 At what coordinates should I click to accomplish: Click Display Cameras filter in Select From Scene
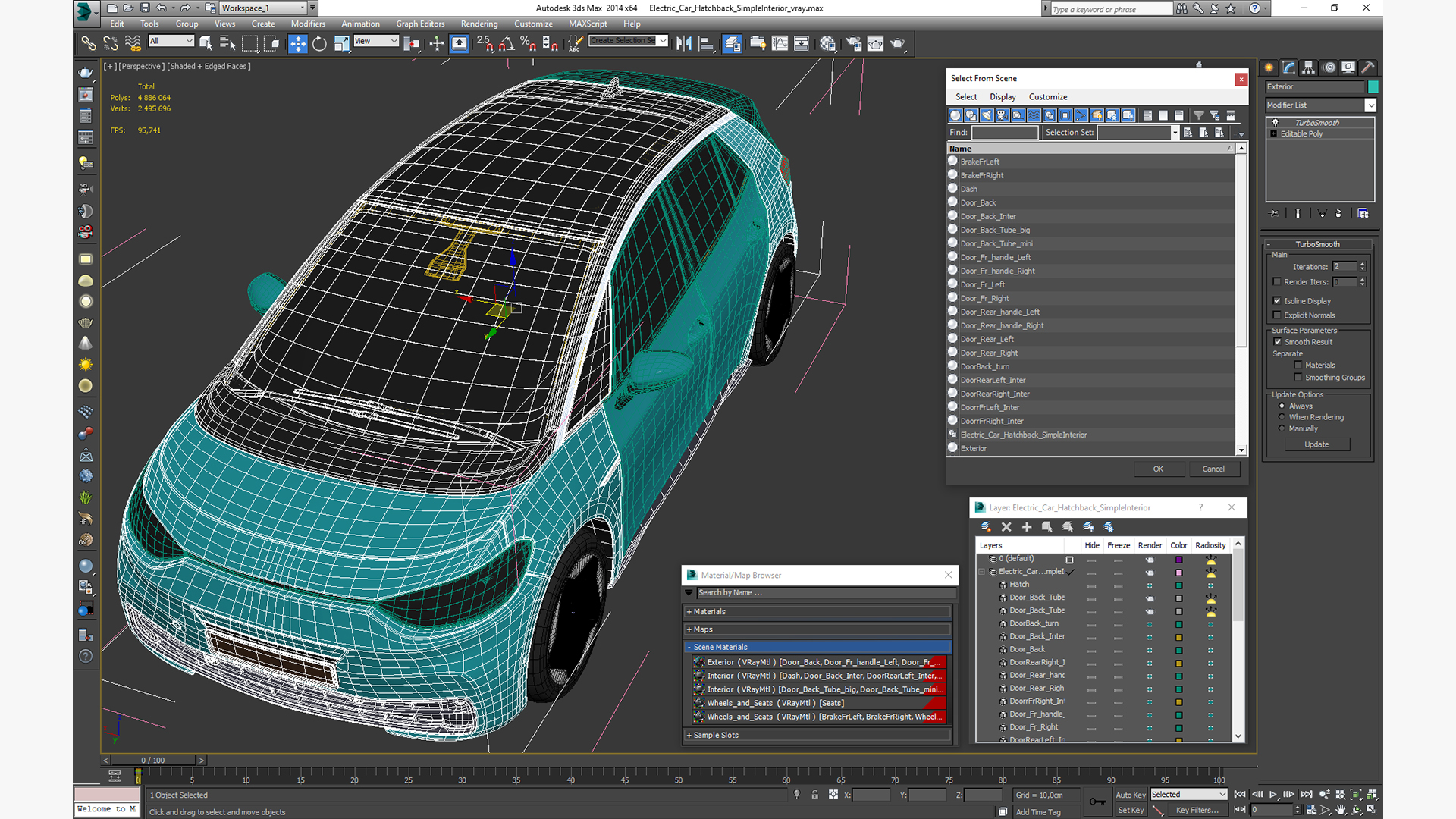[x=1002, y=115]
